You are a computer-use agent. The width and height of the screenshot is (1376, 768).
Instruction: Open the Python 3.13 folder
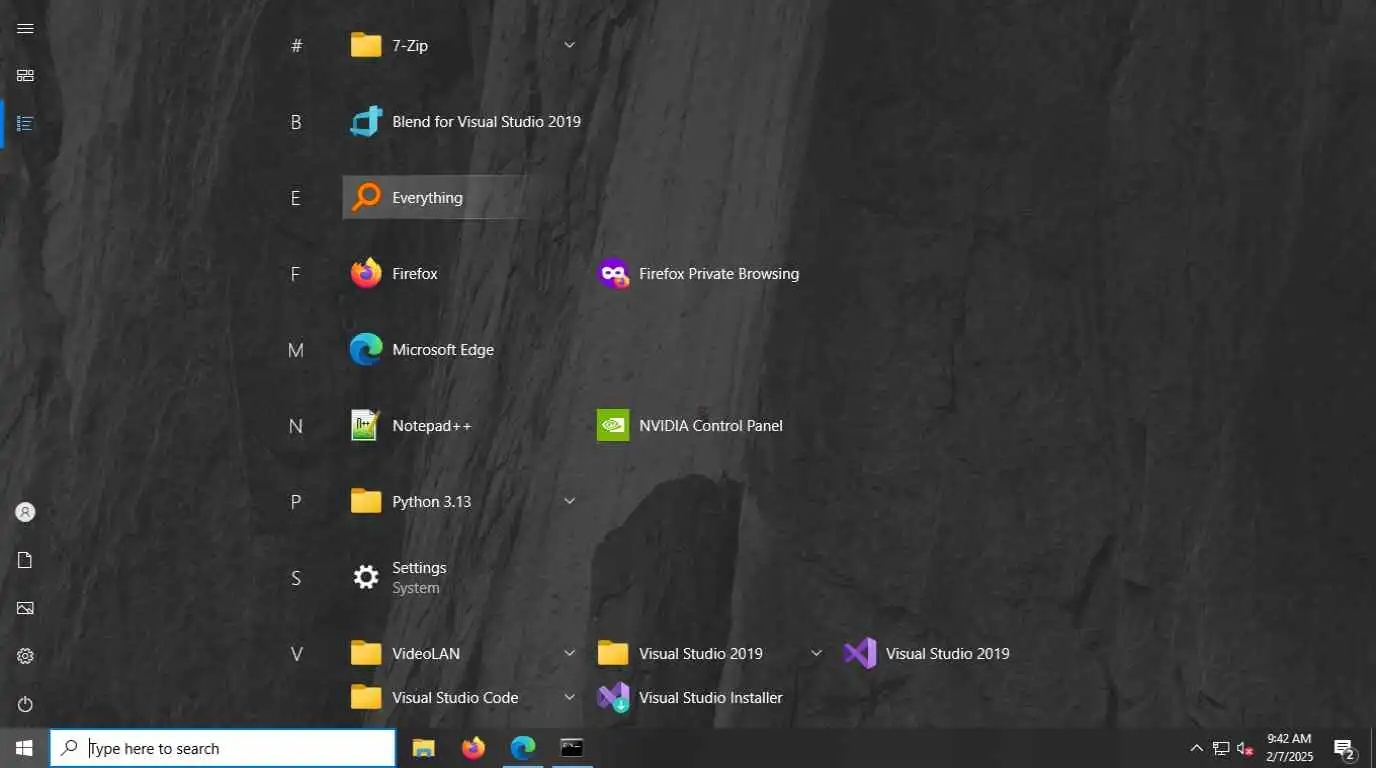pos(465,502)
